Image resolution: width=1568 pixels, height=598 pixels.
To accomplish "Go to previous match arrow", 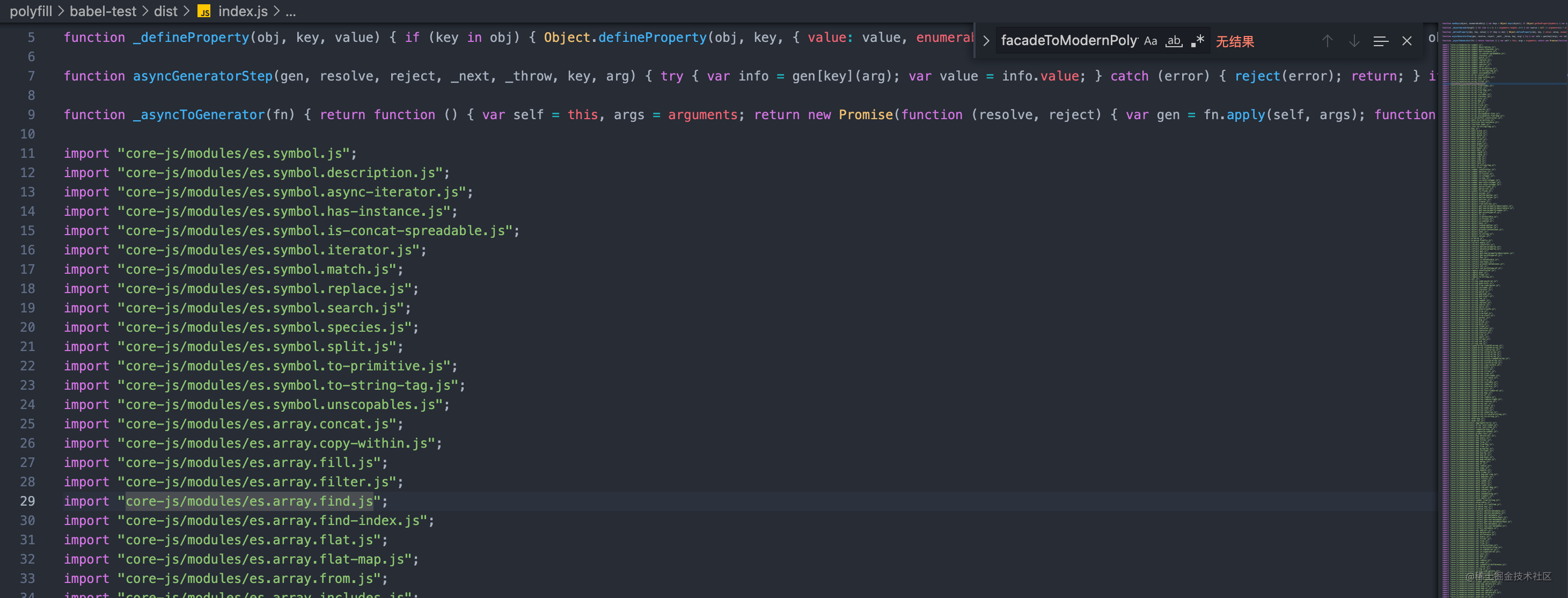I will [x=1327, y=41].
